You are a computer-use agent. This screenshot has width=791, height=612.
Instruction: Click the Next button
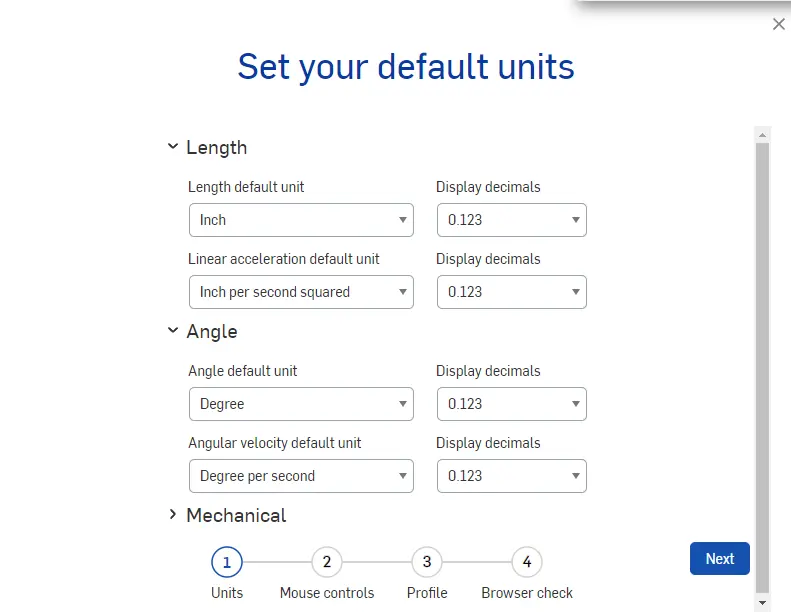coord(719,559)
